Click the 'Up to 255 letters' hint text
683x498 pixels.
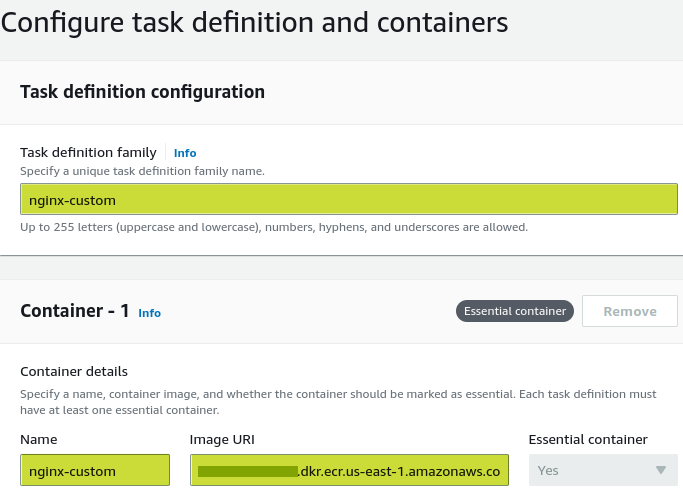273,228
